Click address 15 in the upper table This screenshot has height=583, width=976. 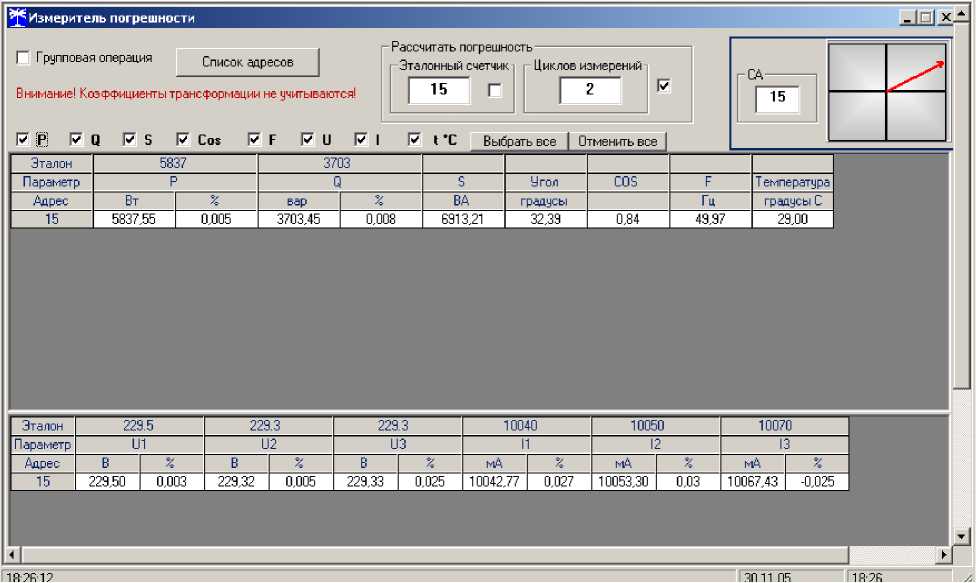52,219
